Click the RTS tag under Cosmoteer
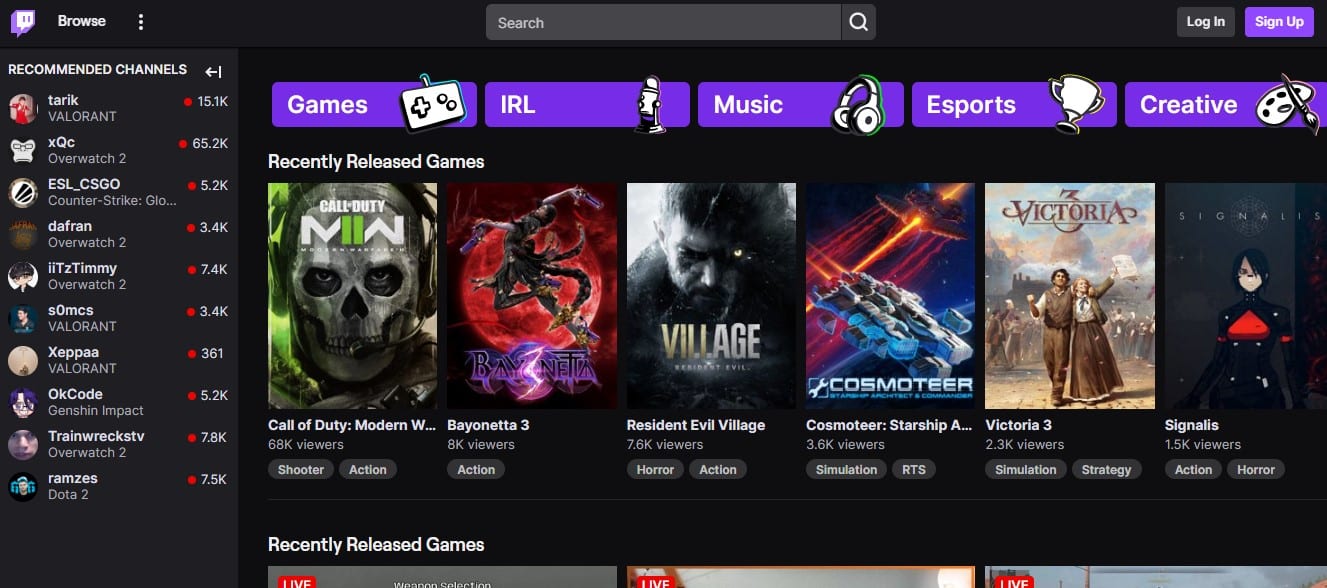1327x588 pixels. pyautogui.click(x=914, y=469)
